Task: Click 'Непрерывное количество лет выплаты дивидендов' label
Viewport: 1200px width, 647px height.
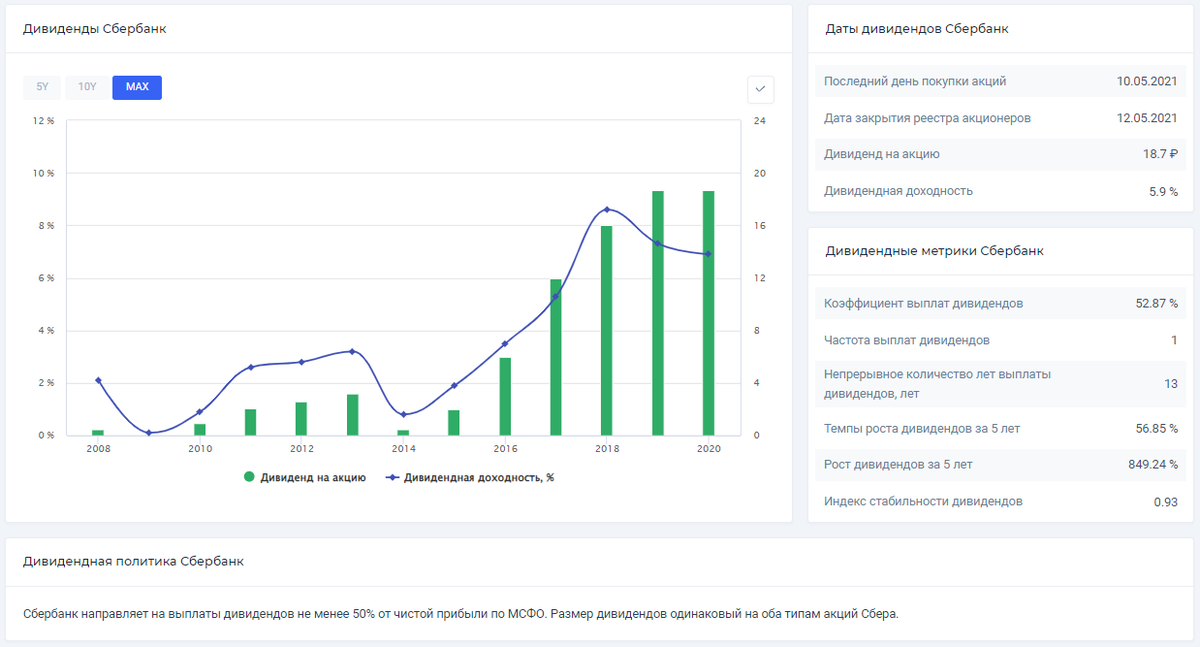Action: 937,384
